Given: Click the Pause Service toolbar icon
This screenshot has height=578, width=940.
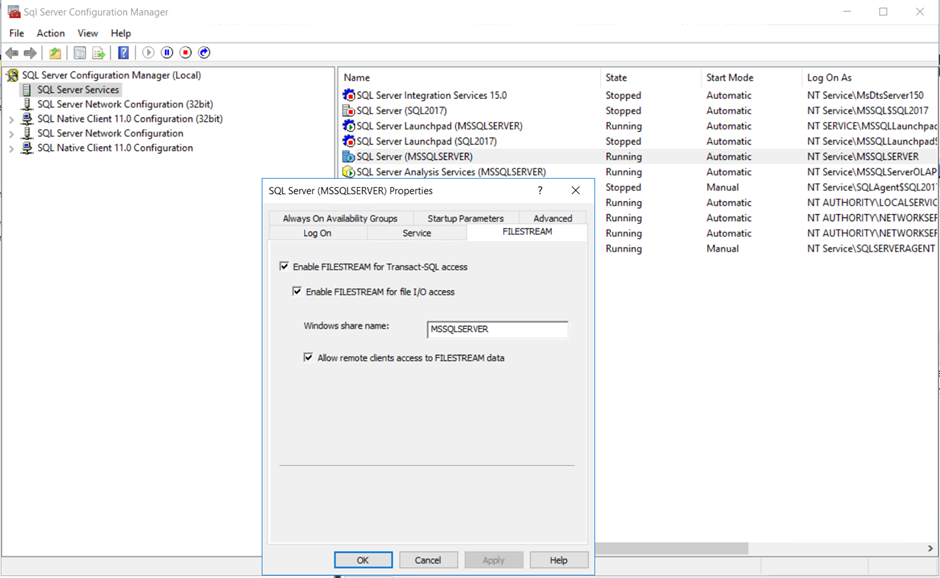Looking at the screenshot, I should pos(167,53).
